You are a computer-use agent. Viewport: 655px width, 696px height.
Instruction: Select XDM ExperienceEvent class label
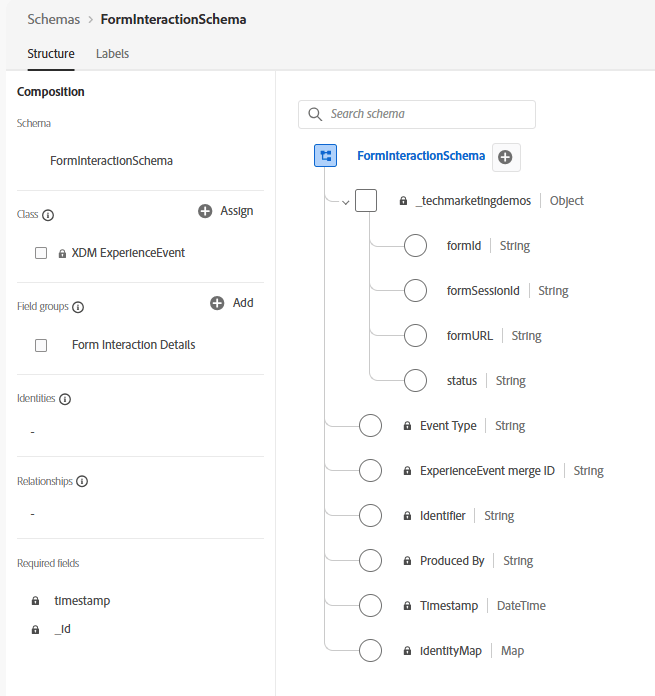128,253
